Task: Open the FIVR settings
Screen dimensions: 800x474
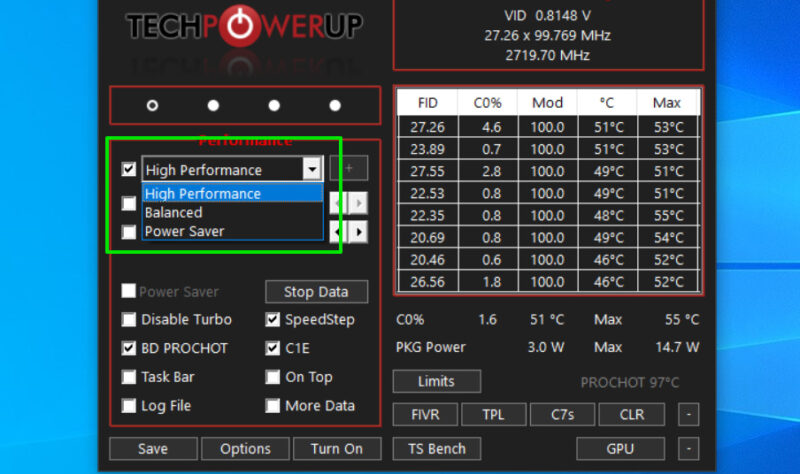Action: coord(425,414)
